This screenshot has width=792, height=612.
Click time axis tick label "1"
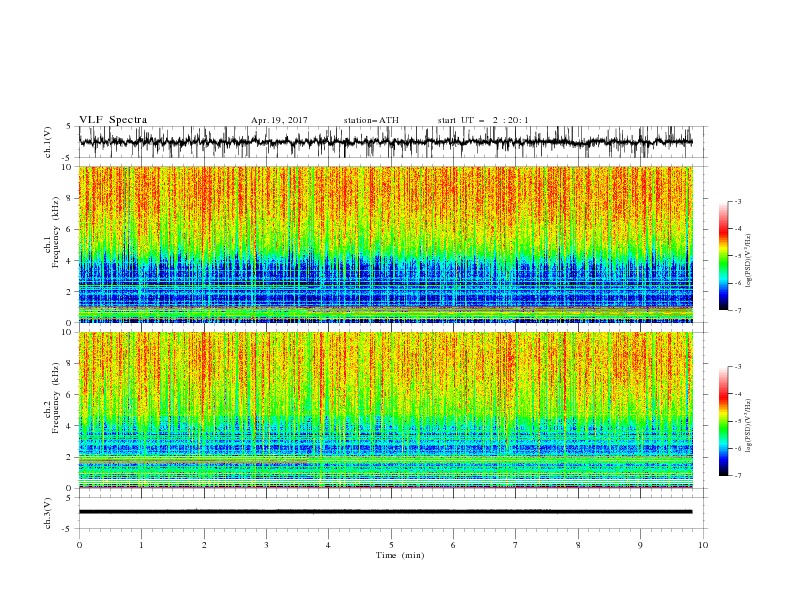point(141,545)
